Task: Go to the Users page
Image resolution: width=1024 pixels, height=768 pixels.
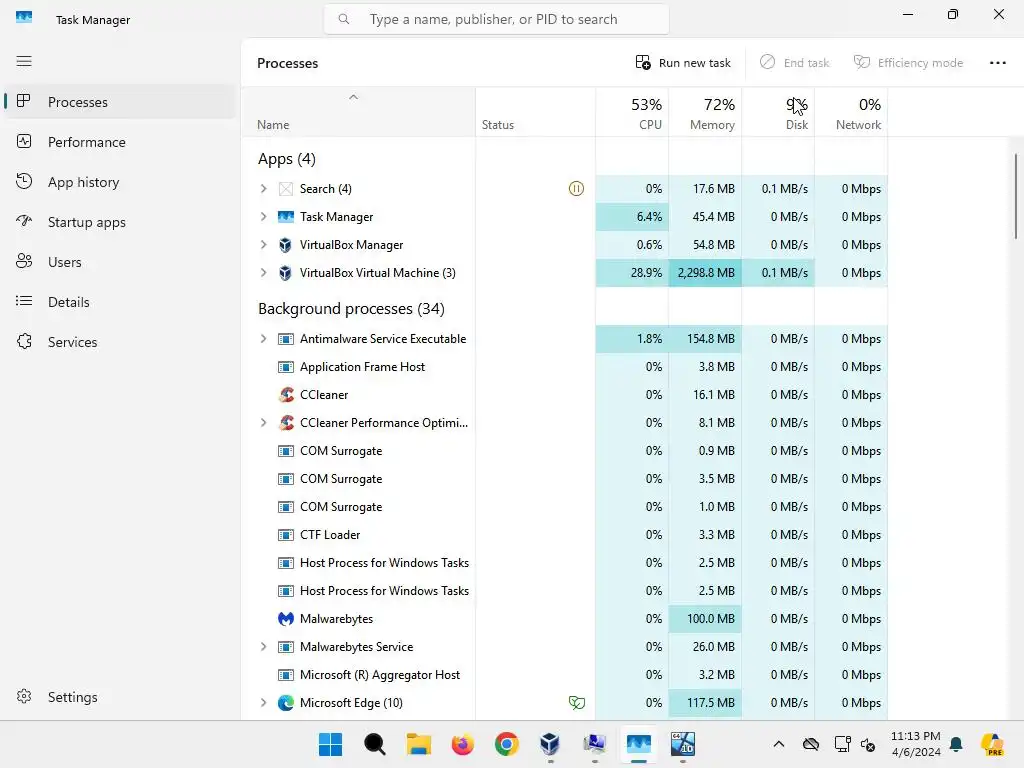Action: point(120,262)
